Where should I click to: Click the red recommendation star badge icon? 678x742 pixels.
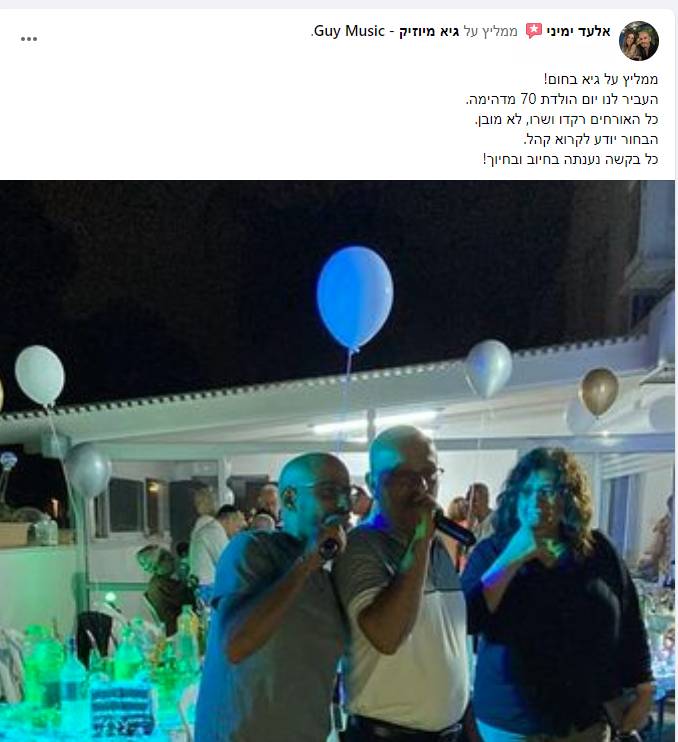(x=534, y=31)
